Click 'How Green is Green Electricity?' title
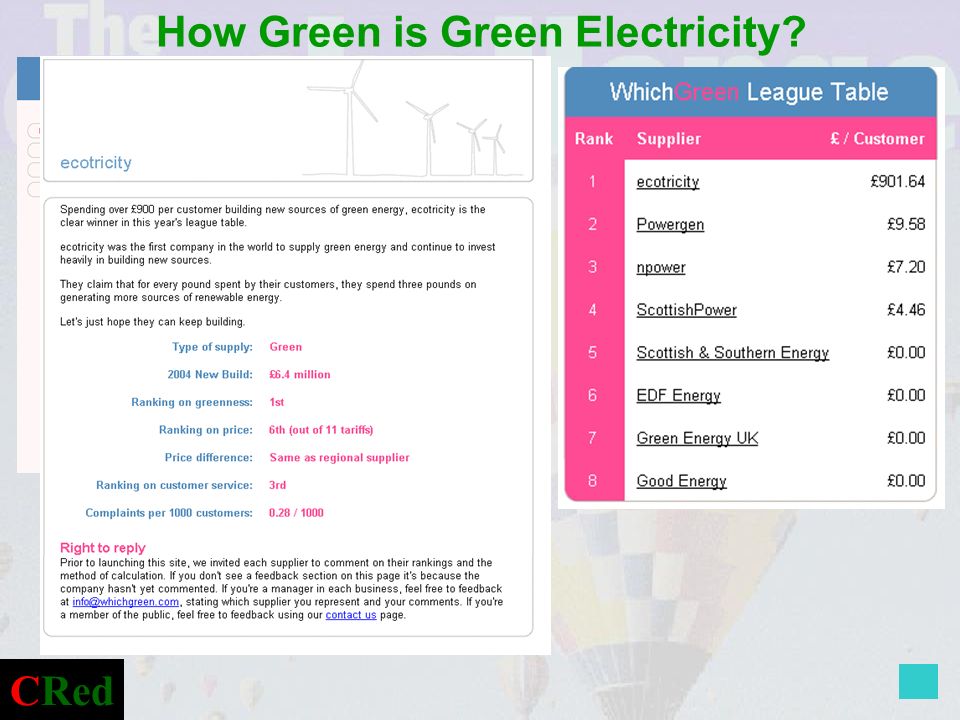The width and height of the screenshot is (960, 720). pos(481,31)
